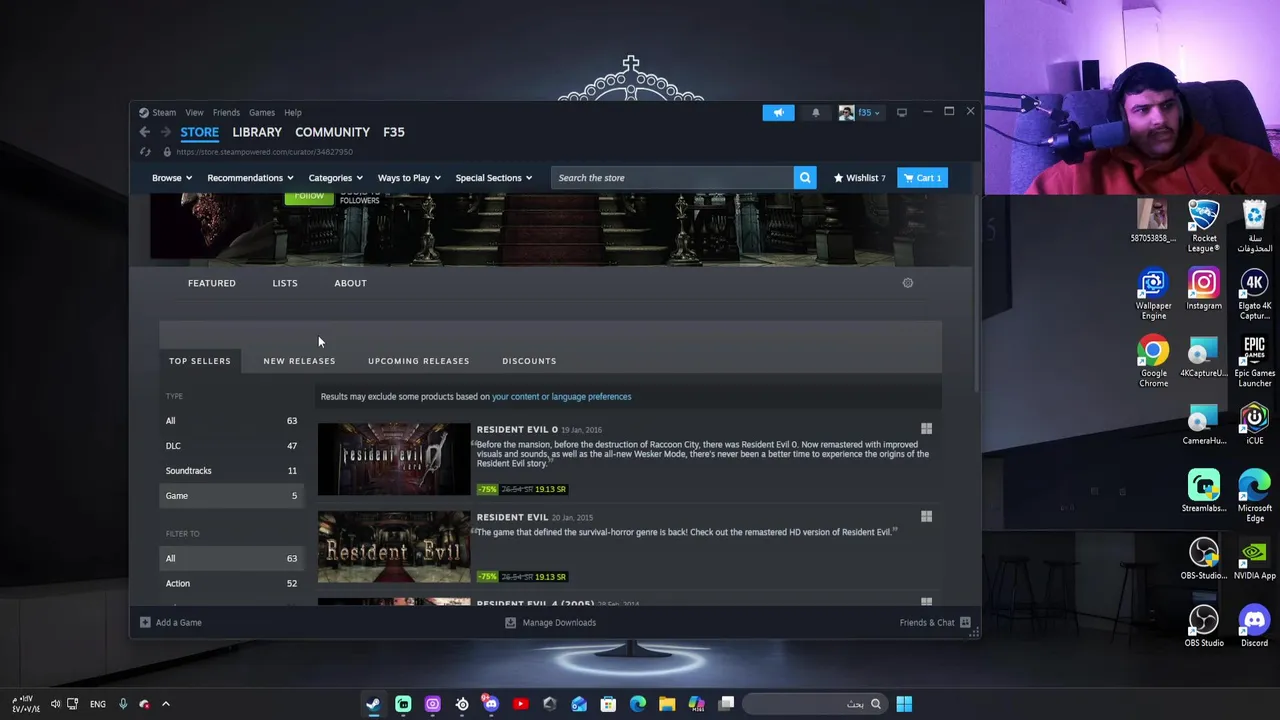Open Rocket League desktop shortcut

coord(1204,227)
